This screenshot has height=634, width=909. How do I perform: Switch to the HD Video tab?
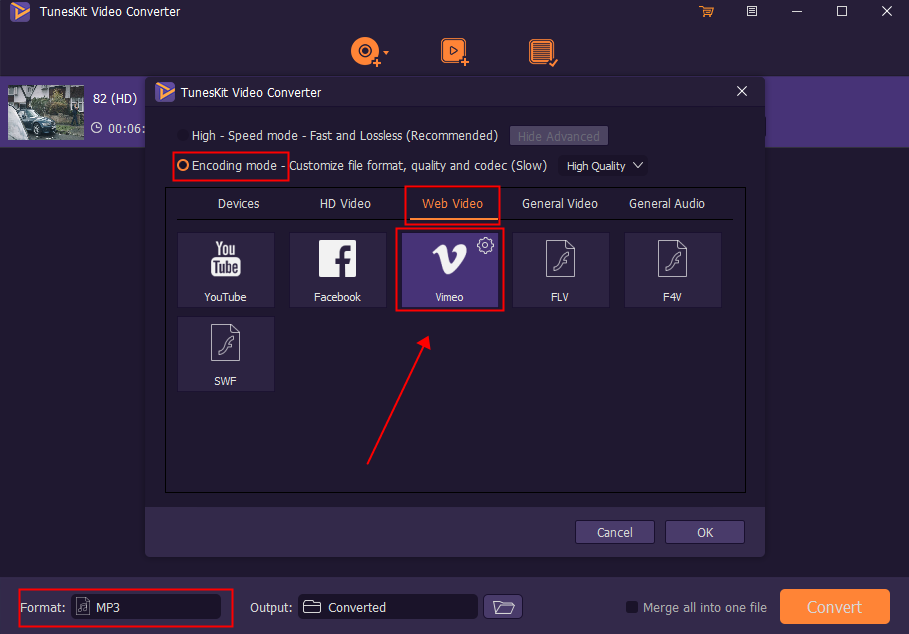point(345,204)
